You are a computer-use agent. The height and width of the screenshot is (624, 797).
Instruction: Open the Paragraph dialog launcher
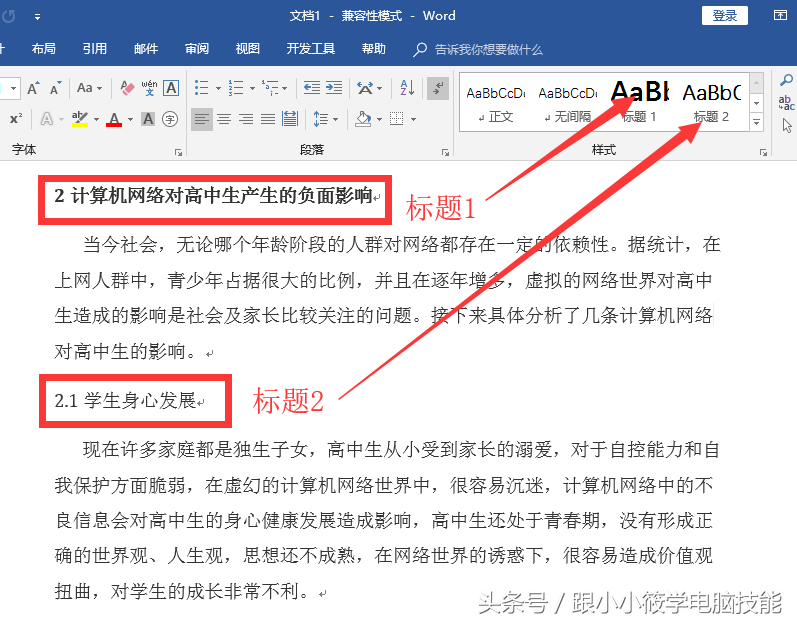tap(445, 152)
